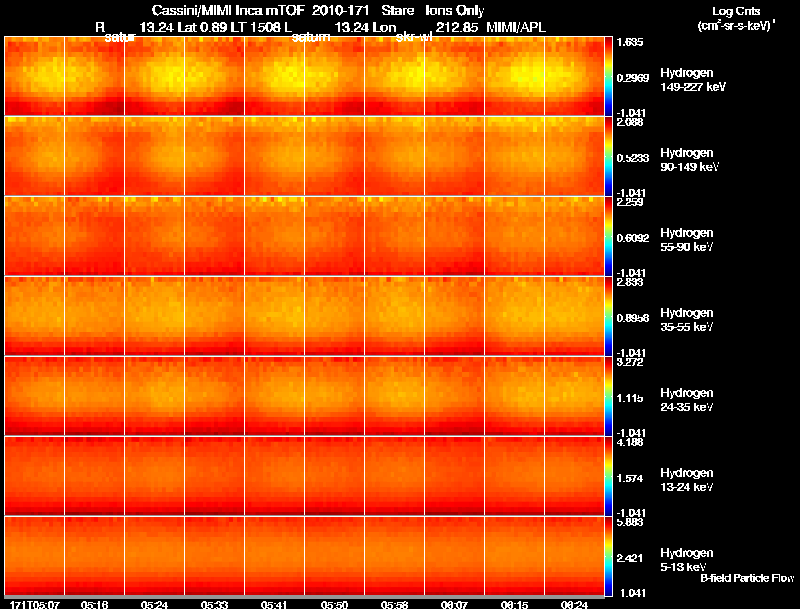This screenshot has height=609, width=800.
Task: Click the 'Stare' word in the title
Action: point(397,10)
